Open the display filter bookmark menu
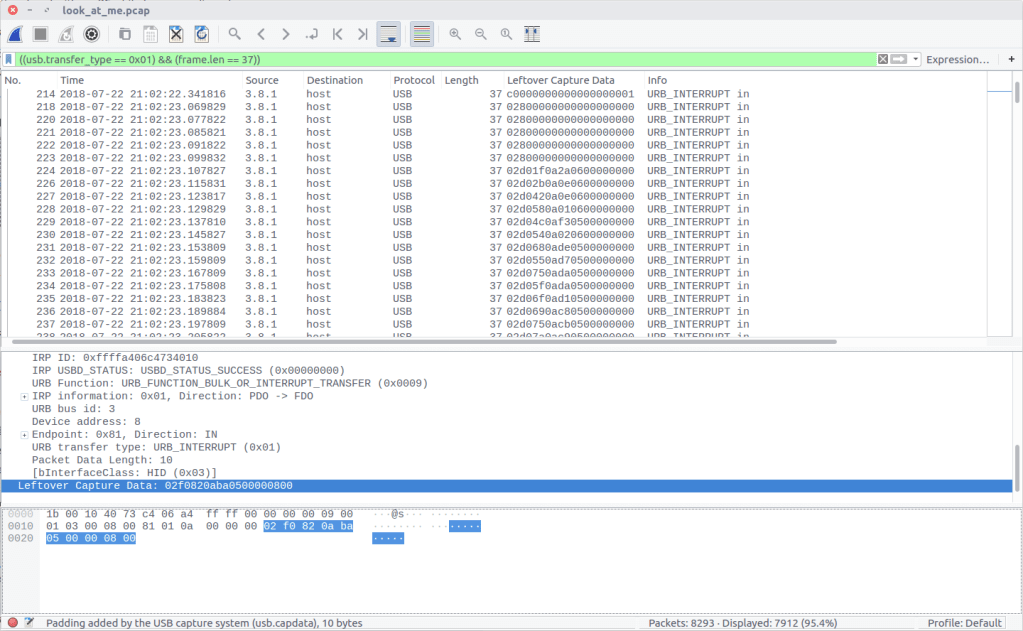Viewport: 1023px width, 631px height. 9,60
